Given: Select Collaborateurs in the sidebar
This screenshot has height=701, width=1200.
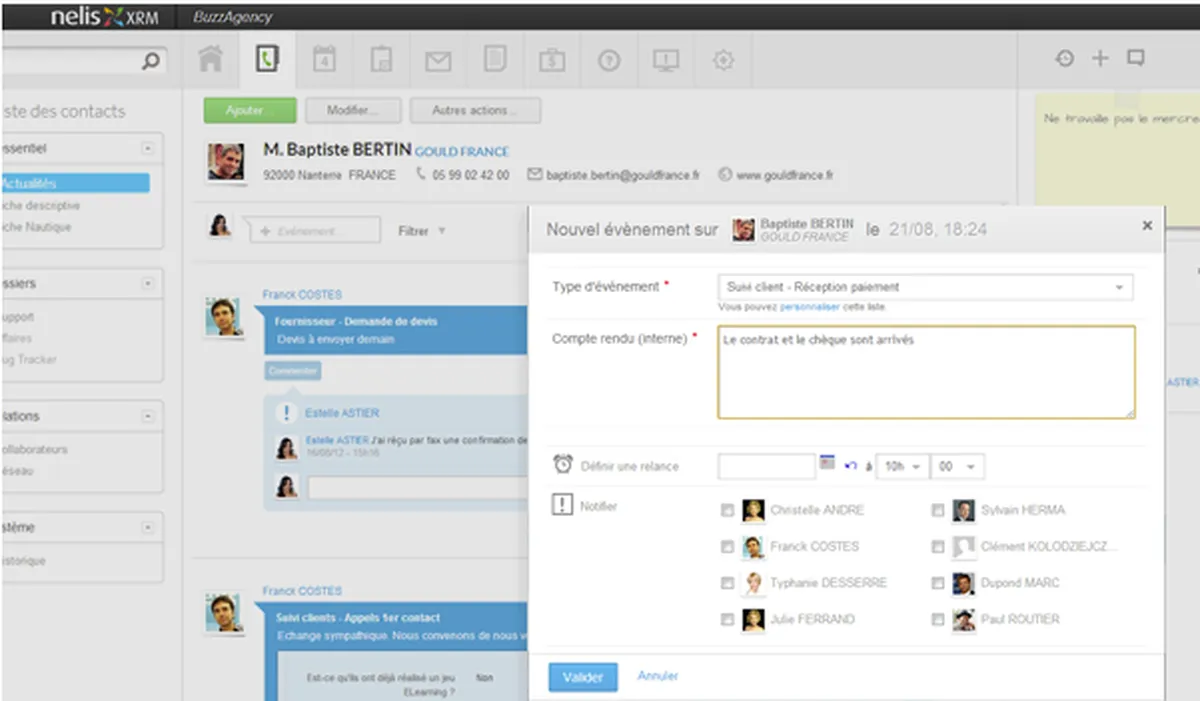Looking at the screenshot, I should [x=35, y=449].
